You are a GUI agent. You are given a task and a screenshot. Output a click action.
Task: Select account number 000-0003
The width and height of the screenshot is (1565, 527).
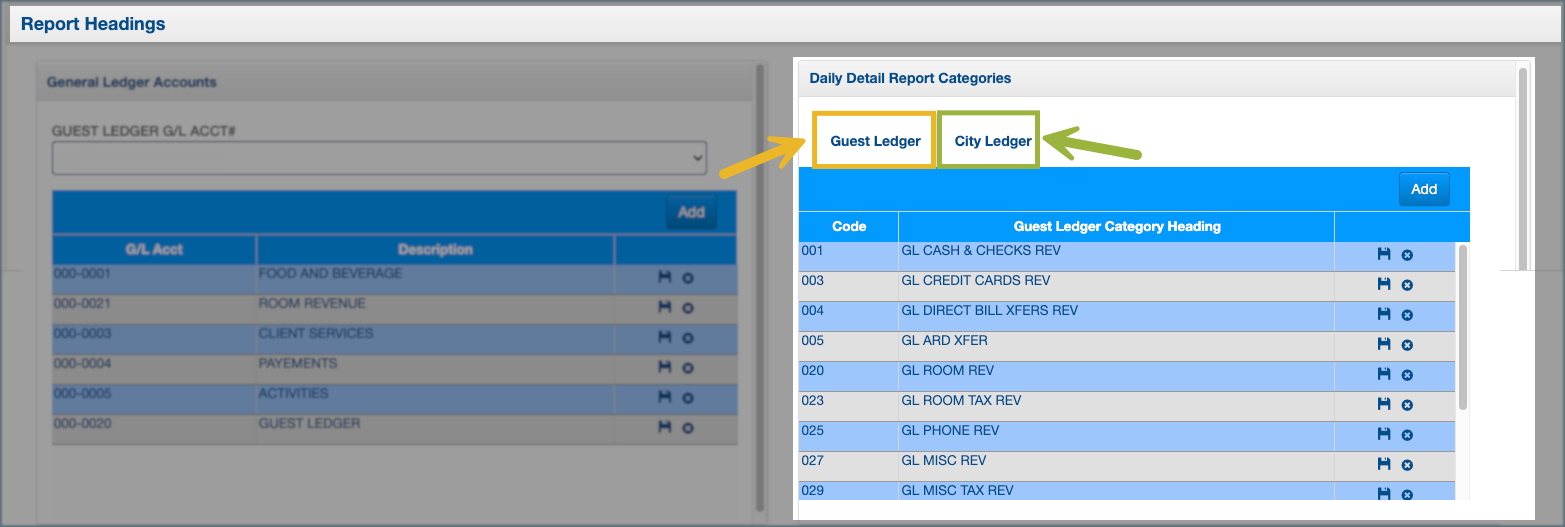point(154,339)
